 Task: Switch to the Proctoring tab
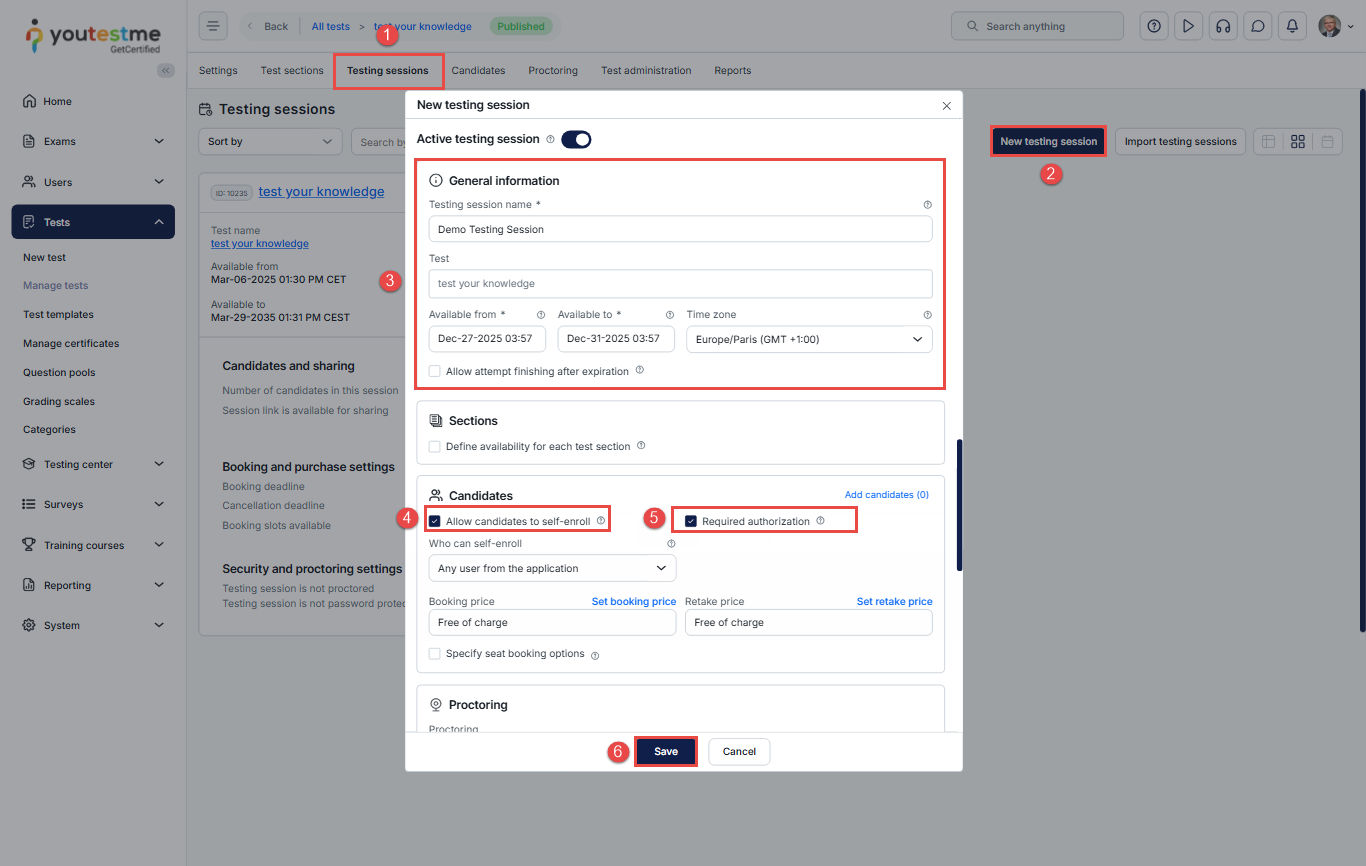553,71
